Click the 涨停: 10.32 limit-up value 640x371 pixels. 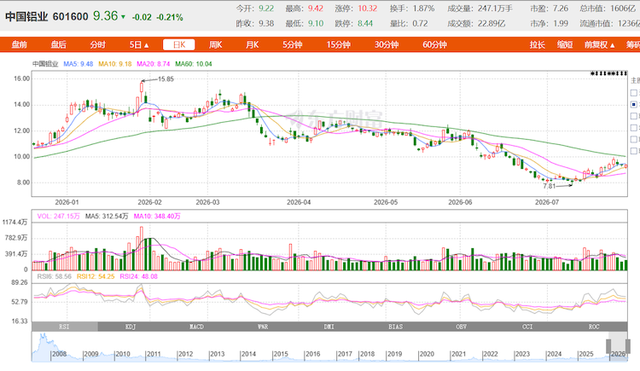[x=356, y=8]
